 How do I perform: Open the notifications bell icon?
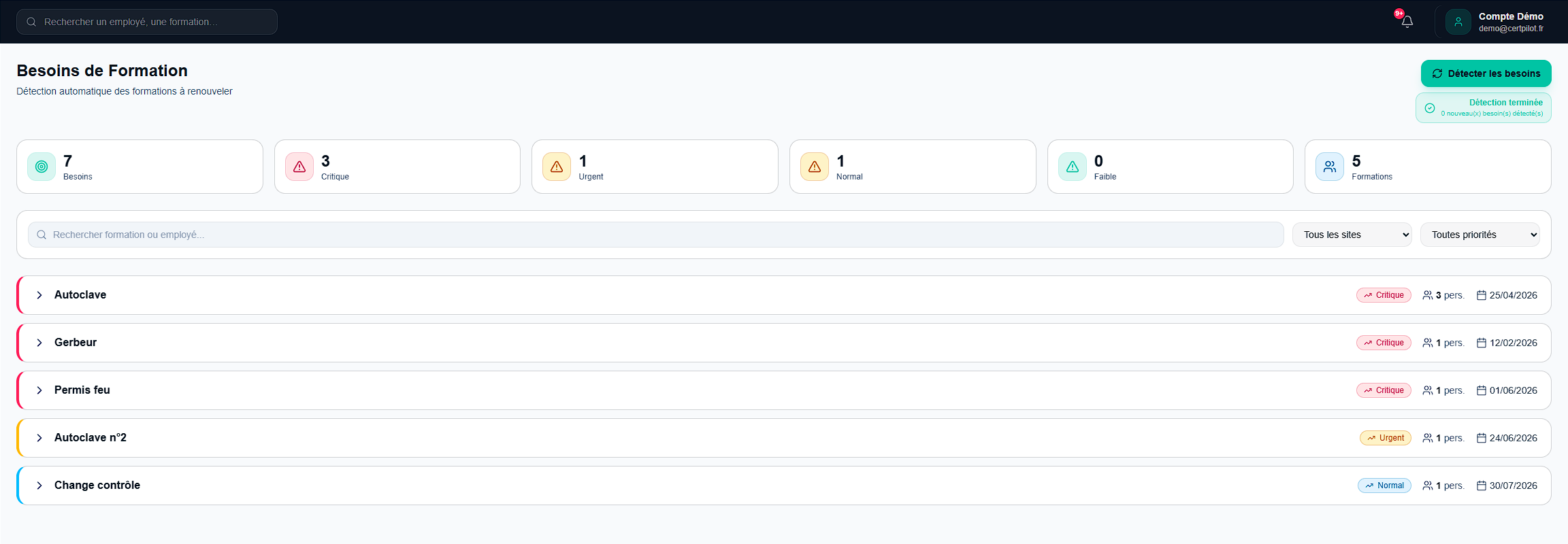(1407, 22)
